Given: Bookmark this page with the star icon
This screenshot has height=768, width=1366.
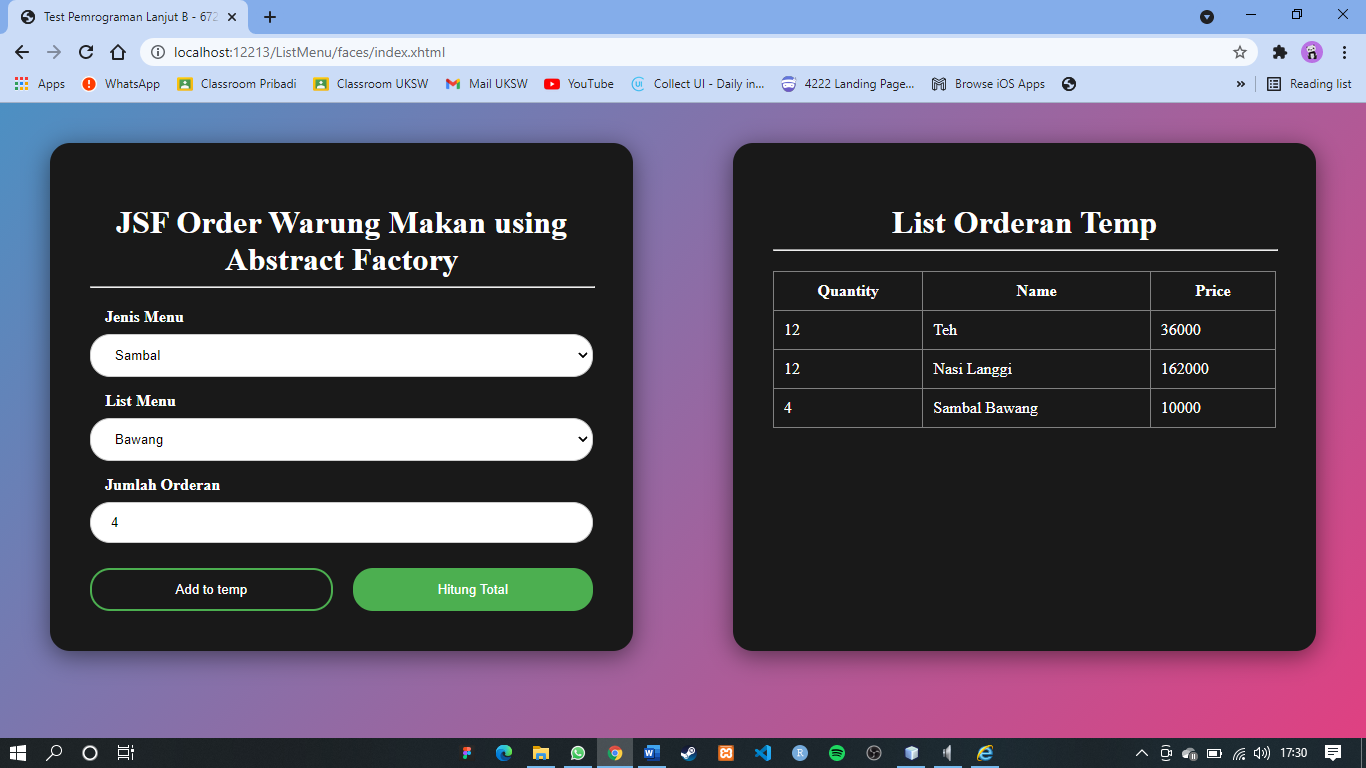Looking at the screenshot, I should [x=1240, y=52].
